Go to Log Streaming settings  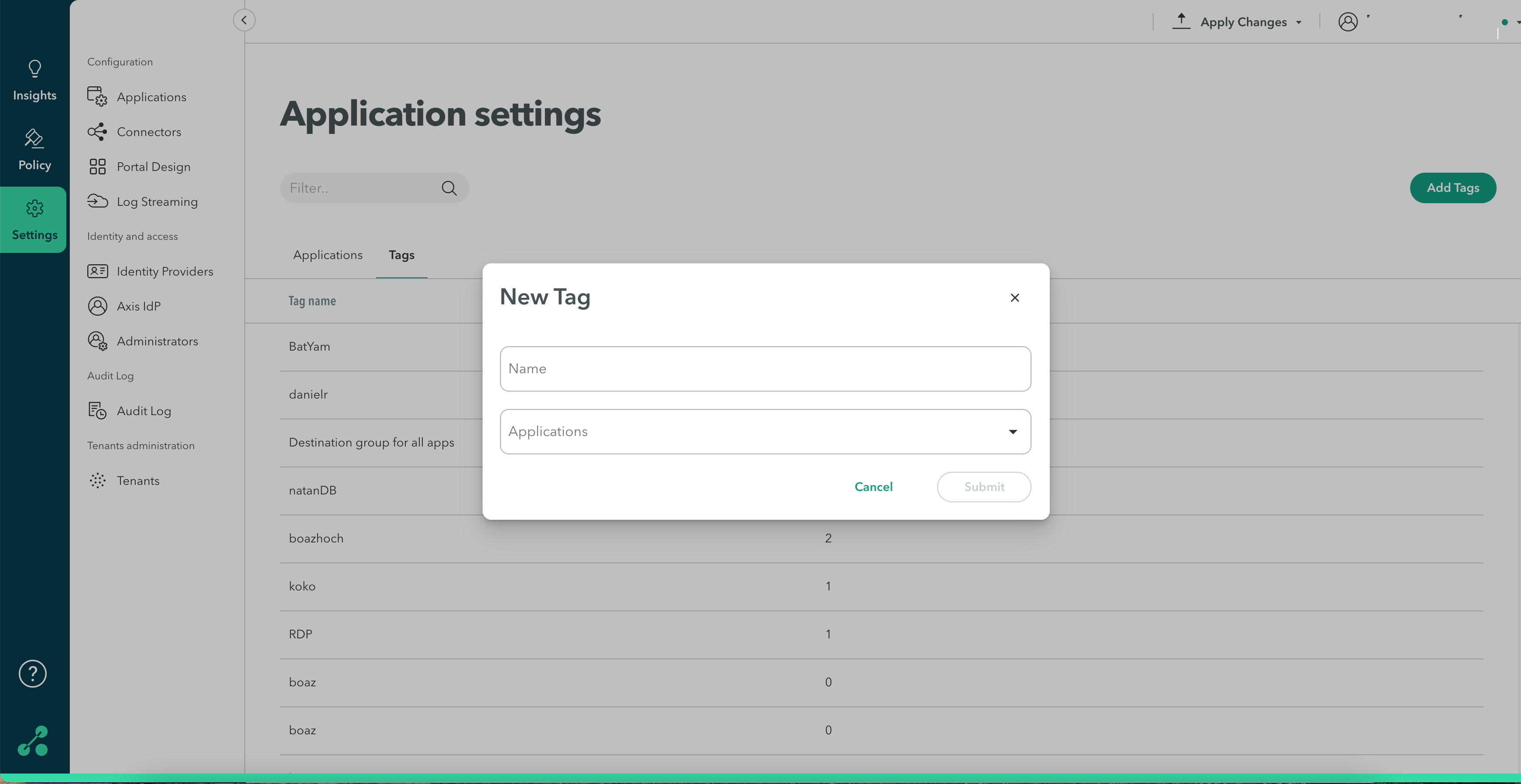tap(157, 202)
